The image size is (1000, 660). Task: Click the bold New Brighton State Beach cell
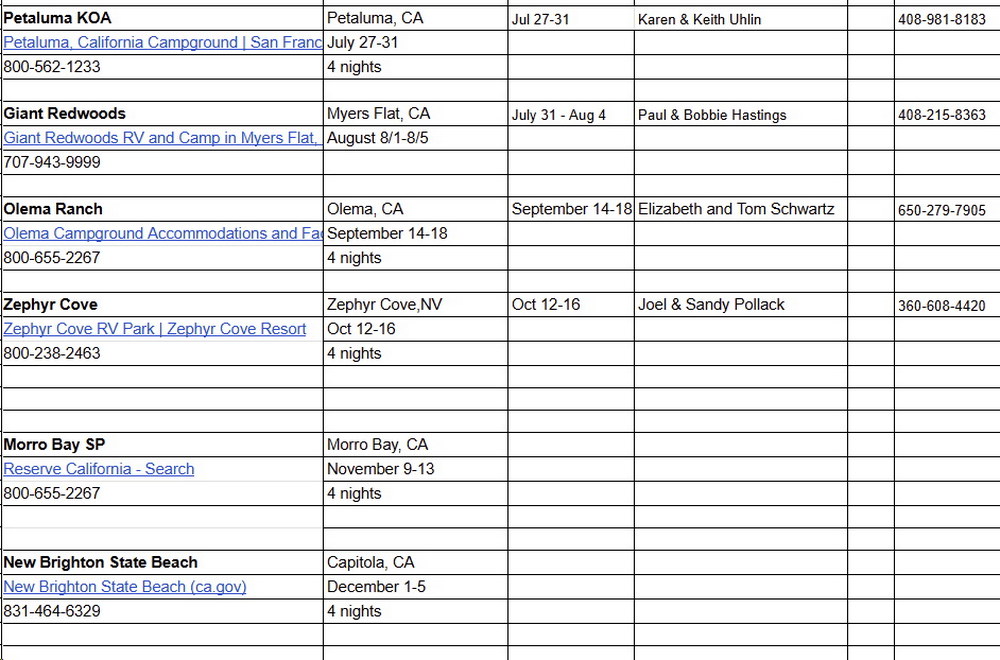[100, 562]
